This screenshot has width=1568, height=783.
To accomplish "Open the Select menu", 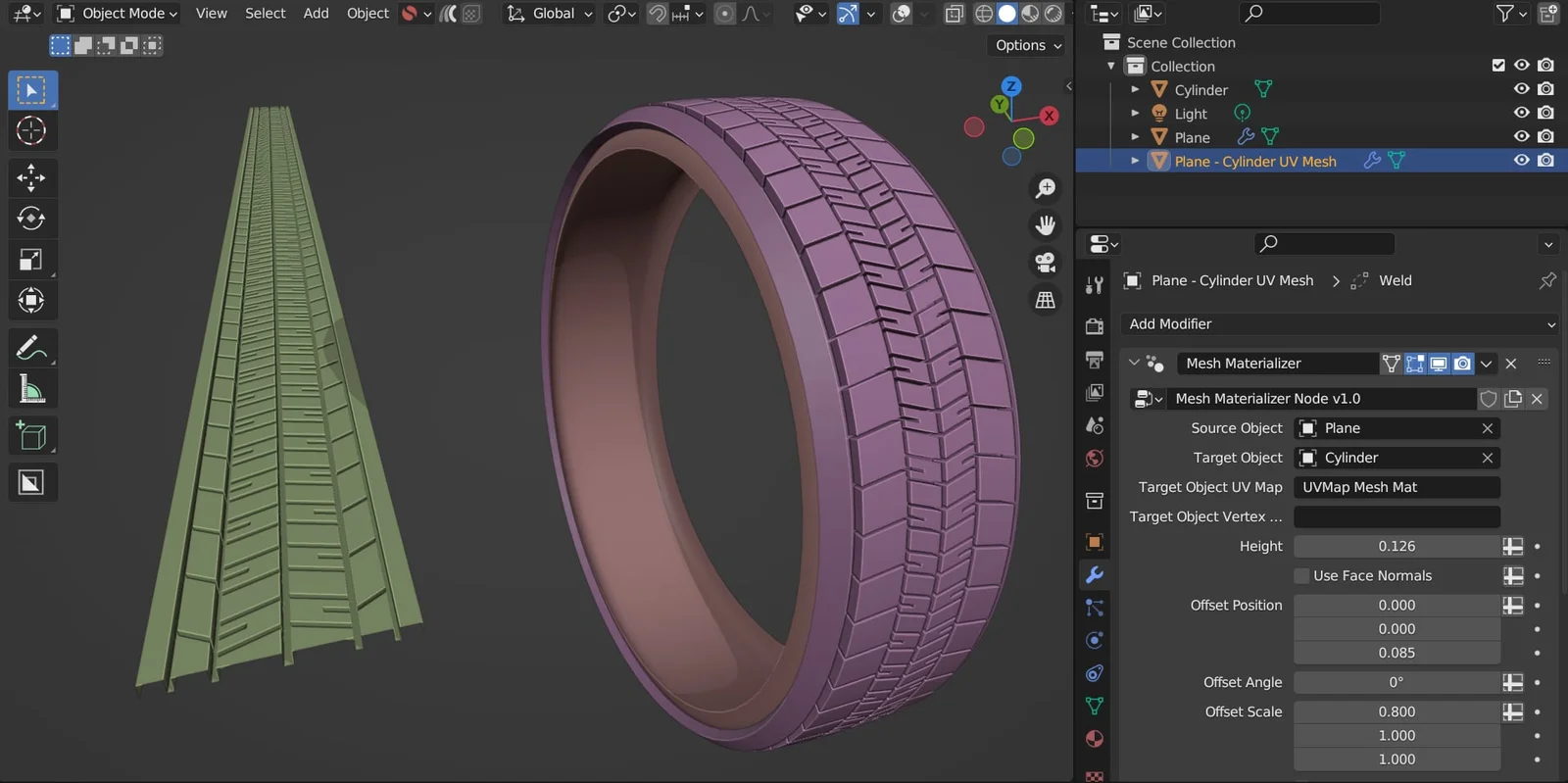I will tap(265, 14).
